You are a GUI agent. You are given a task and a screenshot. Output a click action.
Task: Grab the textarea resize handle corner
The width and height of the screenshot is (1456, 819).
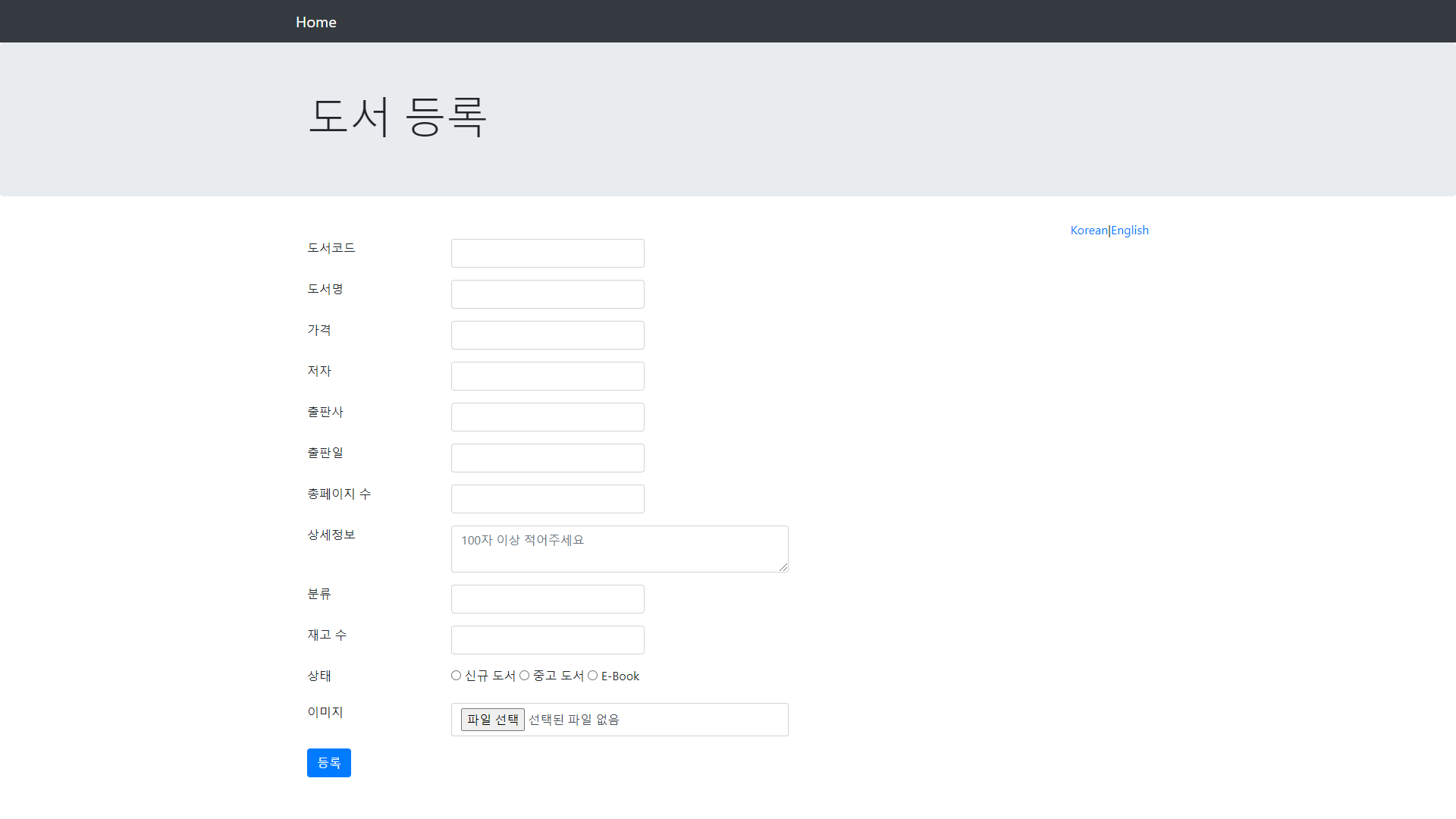[x=783, y=567]
